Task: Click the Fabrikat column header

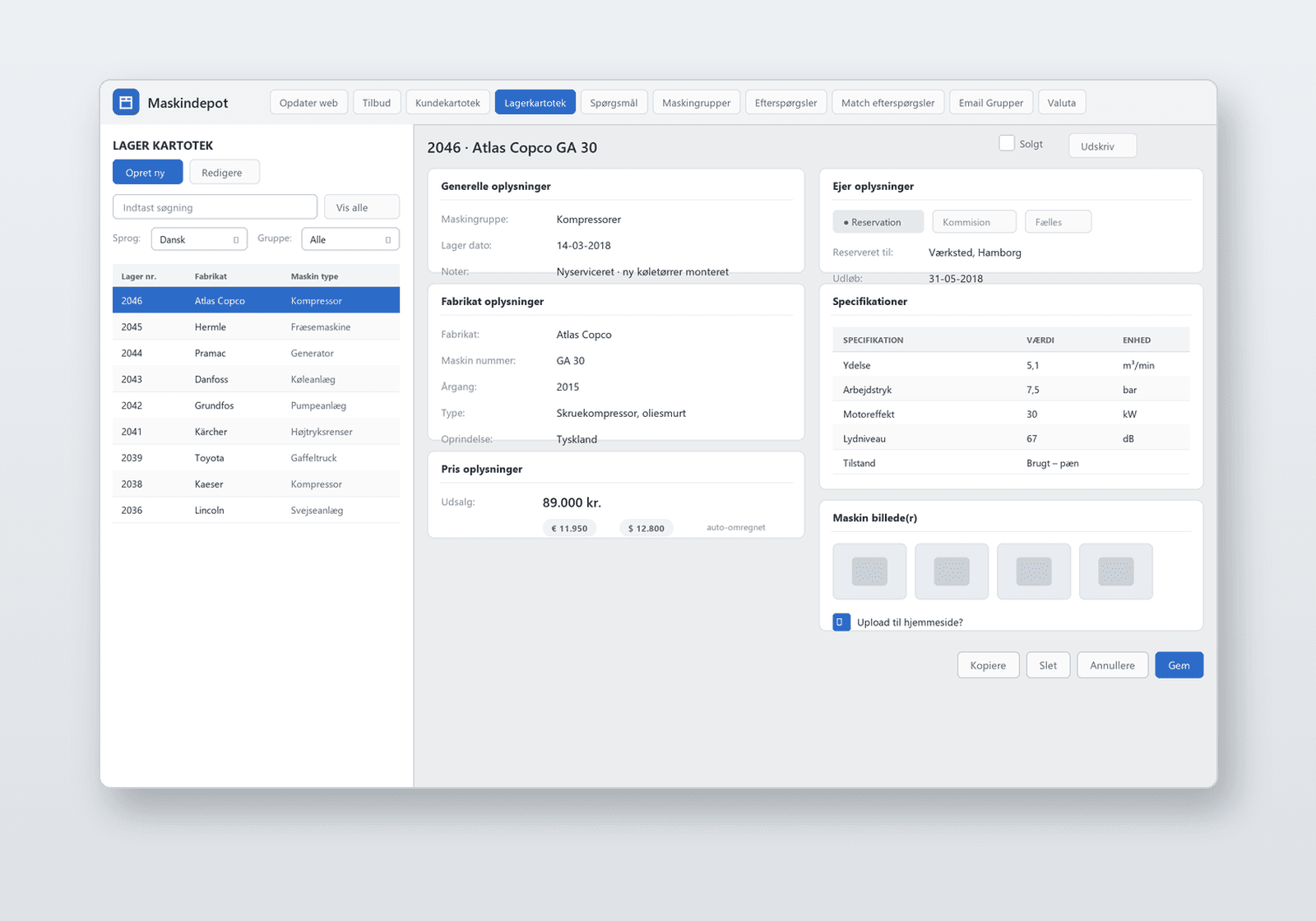Action: [x=211, y=276]
